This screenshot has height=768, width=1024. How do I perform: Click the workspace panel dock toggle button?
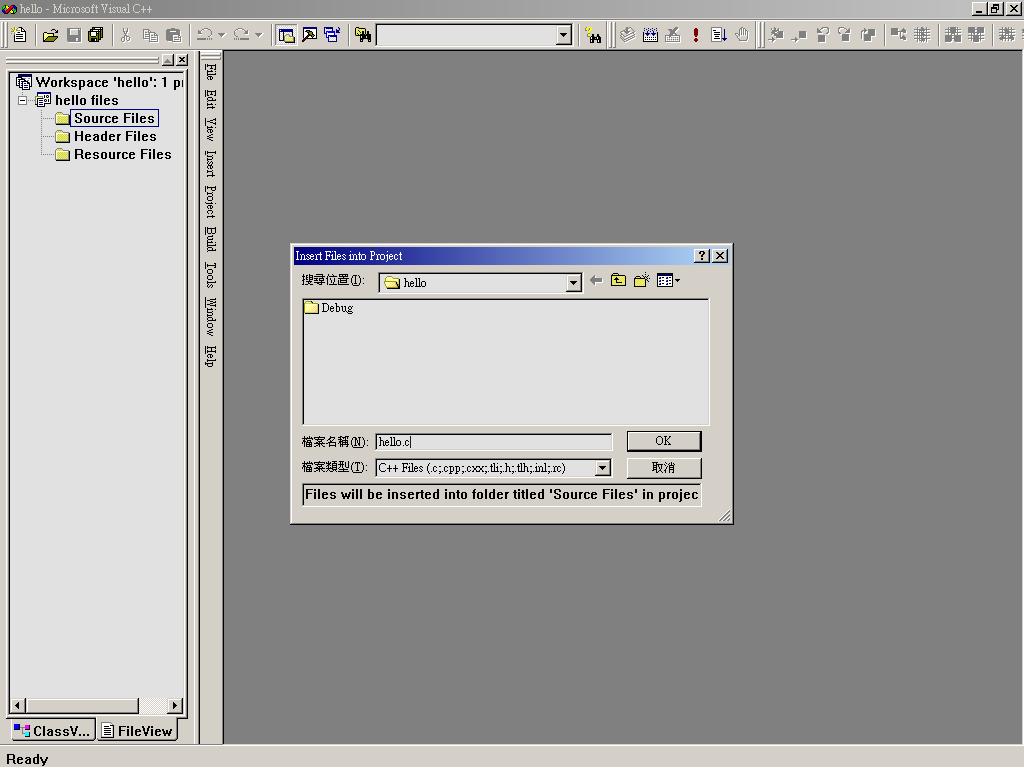(168, 60)
